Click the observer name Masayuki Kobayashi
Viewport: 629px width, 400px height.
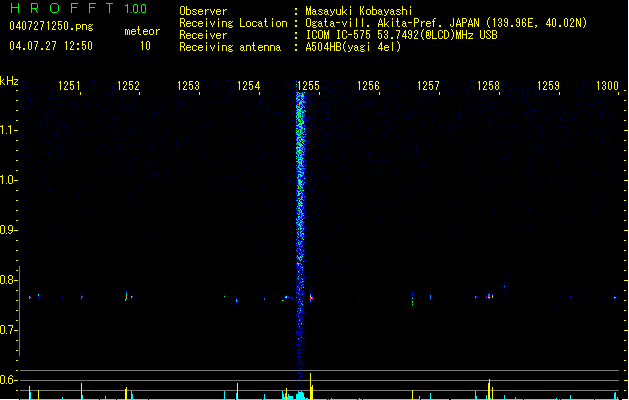[x=359, y=11]
